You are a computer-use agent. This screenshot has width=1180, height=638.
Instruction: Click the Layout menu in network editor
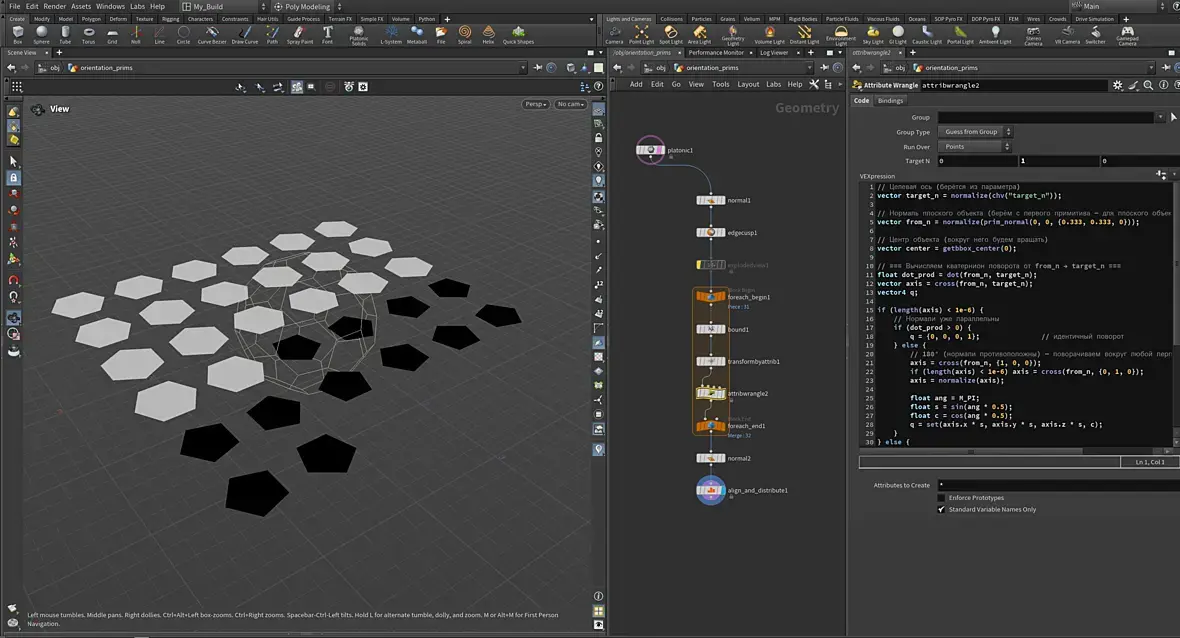(x=748, y=85)
